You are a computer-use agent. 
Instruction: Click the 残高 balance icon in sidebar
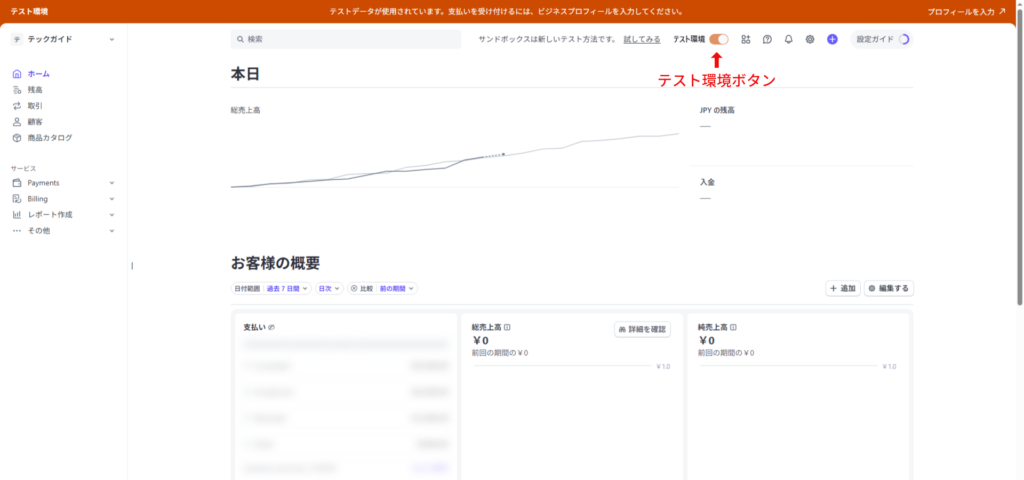pyautogui.click(x=17, y=90)
